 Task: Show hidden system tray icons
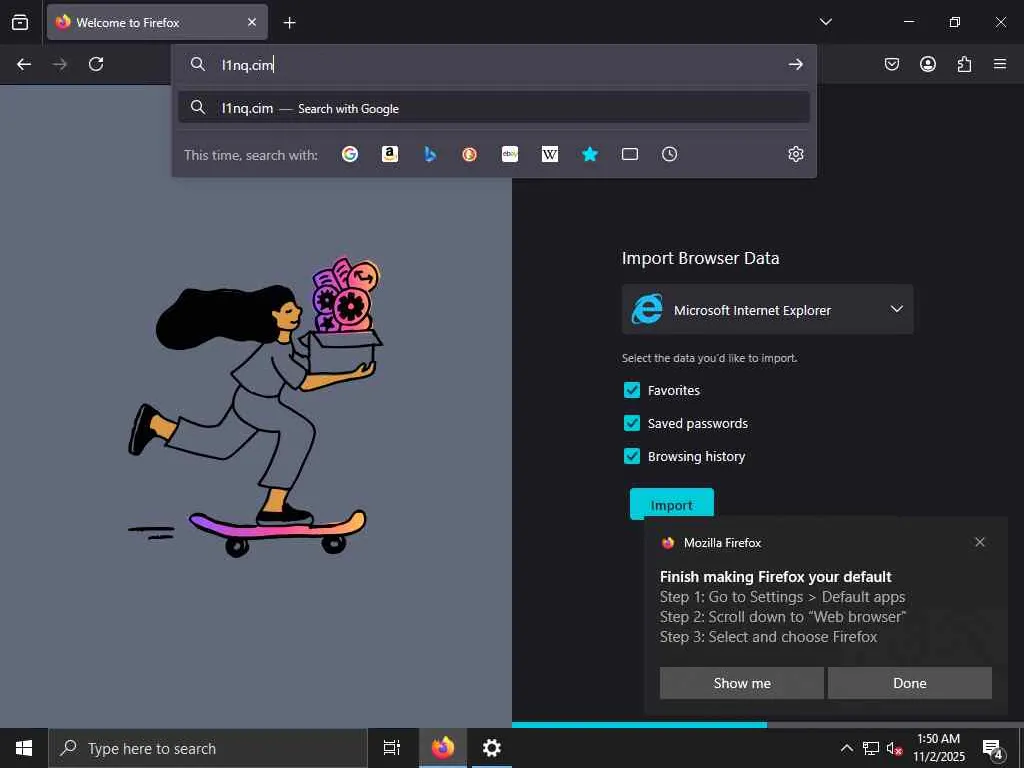[846, 748]
